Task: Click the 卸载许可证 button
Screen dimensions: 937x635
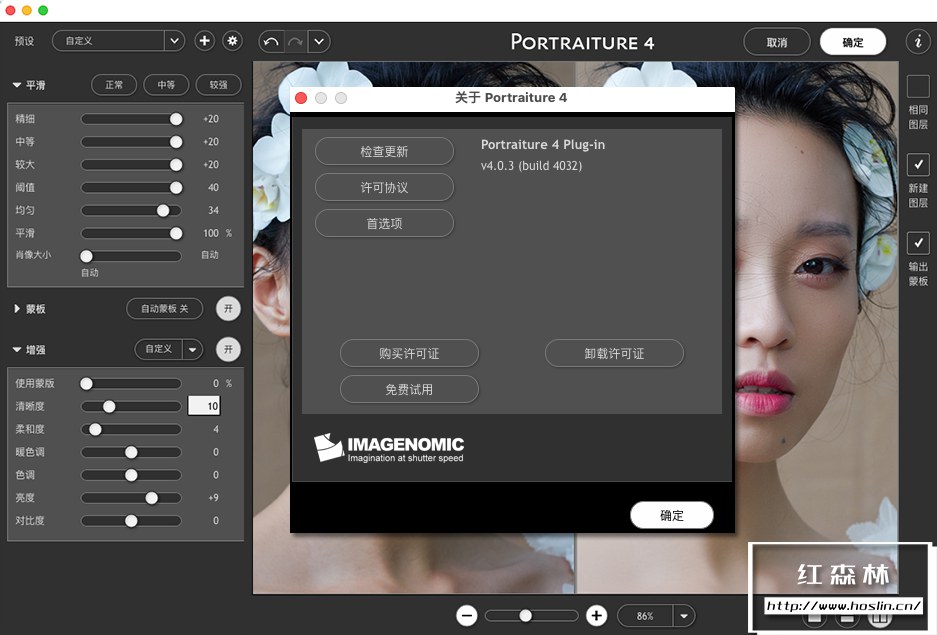Action: (614, 354)
